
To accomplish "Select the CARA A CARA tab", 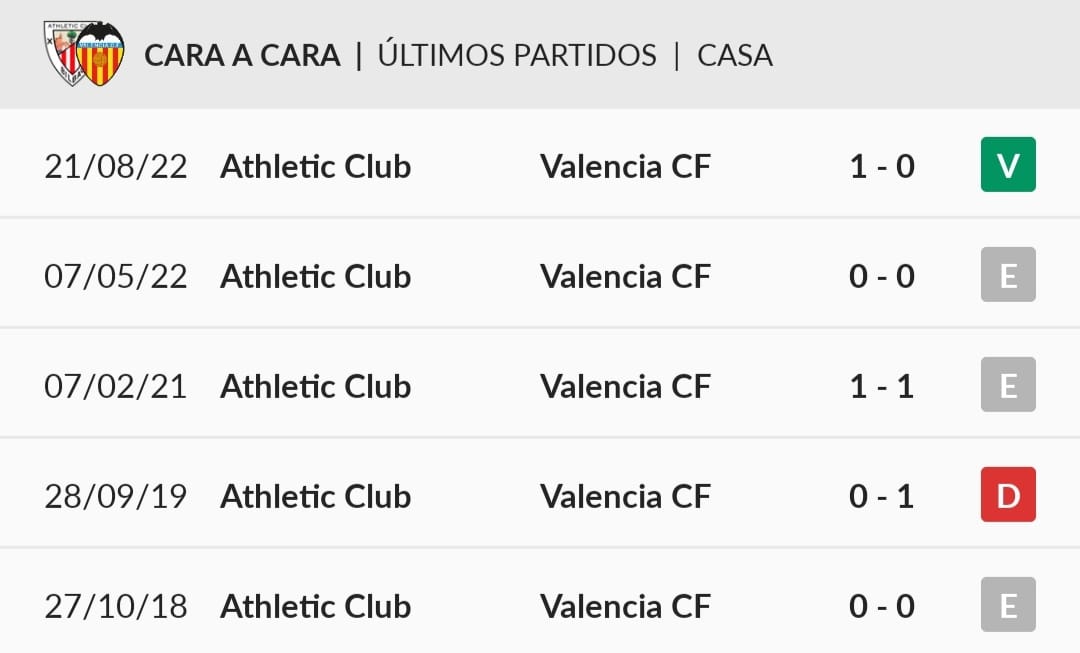I will (242, 55).
